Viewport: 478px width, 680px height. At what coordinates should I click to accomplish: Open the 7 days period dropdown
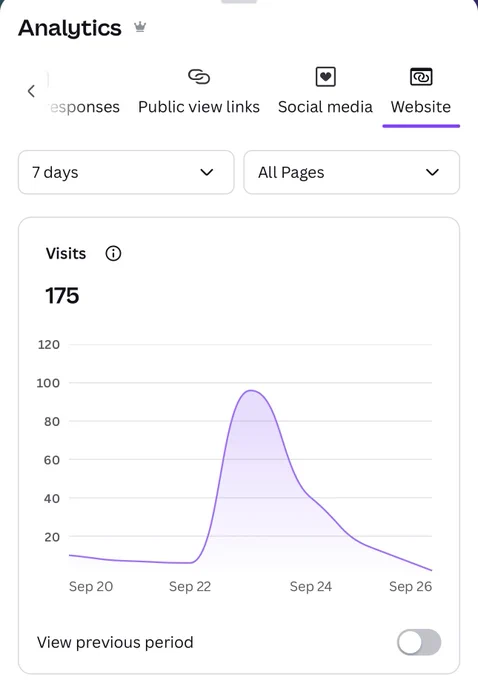pyautogui.click(x=126, y=172)
